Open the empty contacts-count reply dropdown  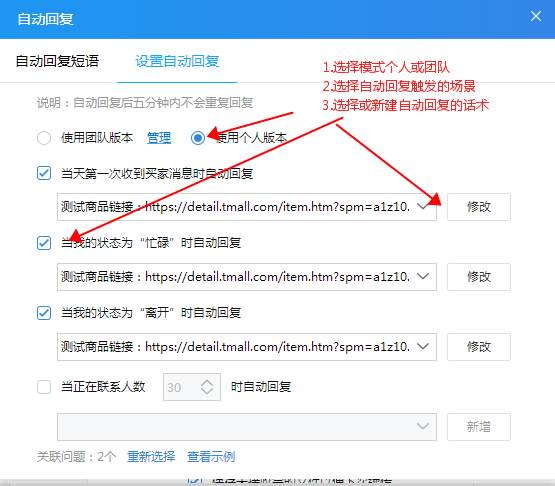247,427
